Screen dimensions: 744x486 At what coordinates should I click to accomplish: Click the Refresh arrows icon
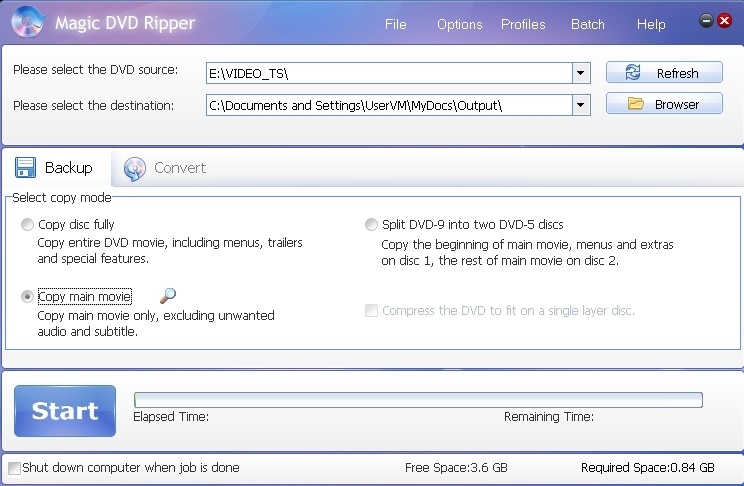tap(632, 73)
